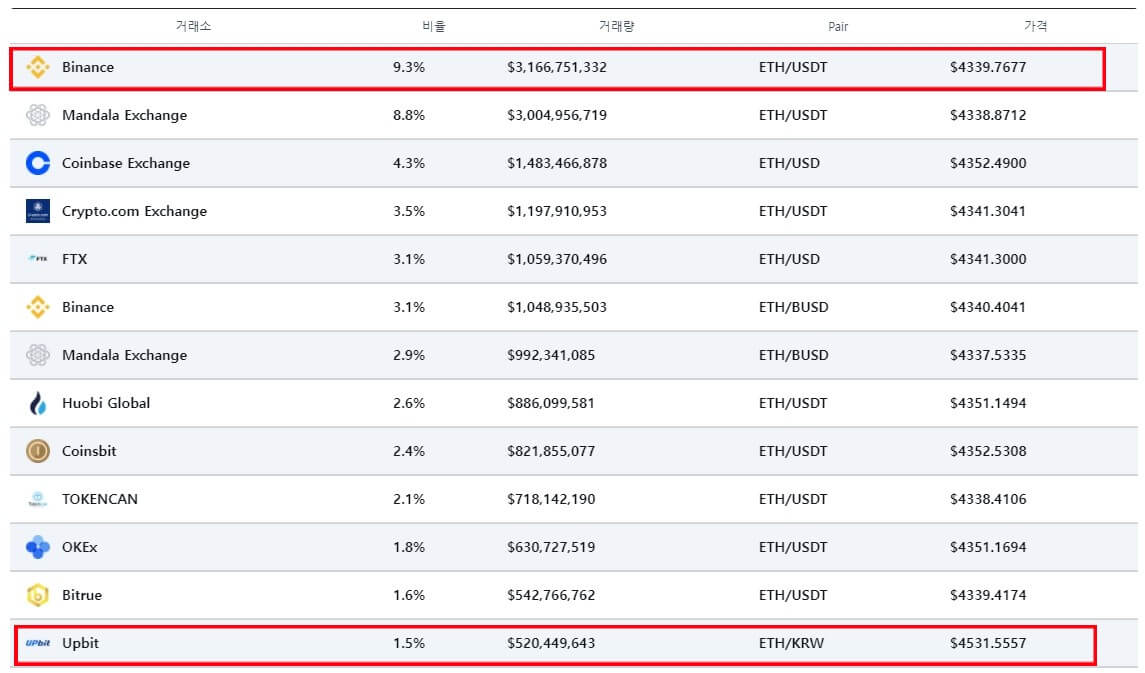The image size is (1145, 673).
Task: Open the Coinbase Exchange link
Action: [126, 164]
